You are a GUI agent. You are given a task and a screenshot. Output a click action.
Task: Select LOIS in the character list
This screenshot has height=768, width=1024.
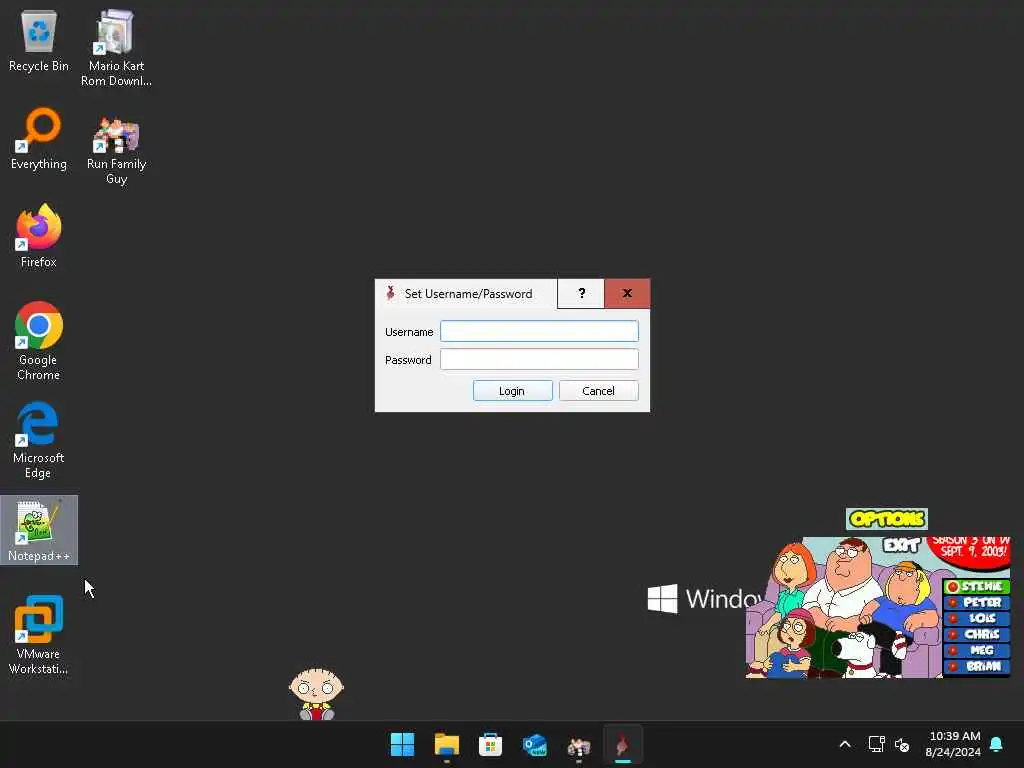(977, 618)
